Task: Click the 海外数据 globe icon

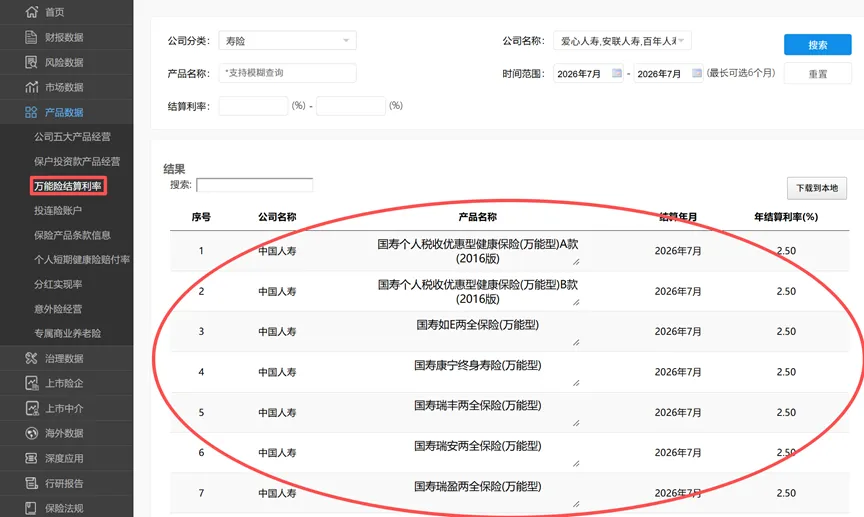Action: pyautogui.click(x=31, y=433)
